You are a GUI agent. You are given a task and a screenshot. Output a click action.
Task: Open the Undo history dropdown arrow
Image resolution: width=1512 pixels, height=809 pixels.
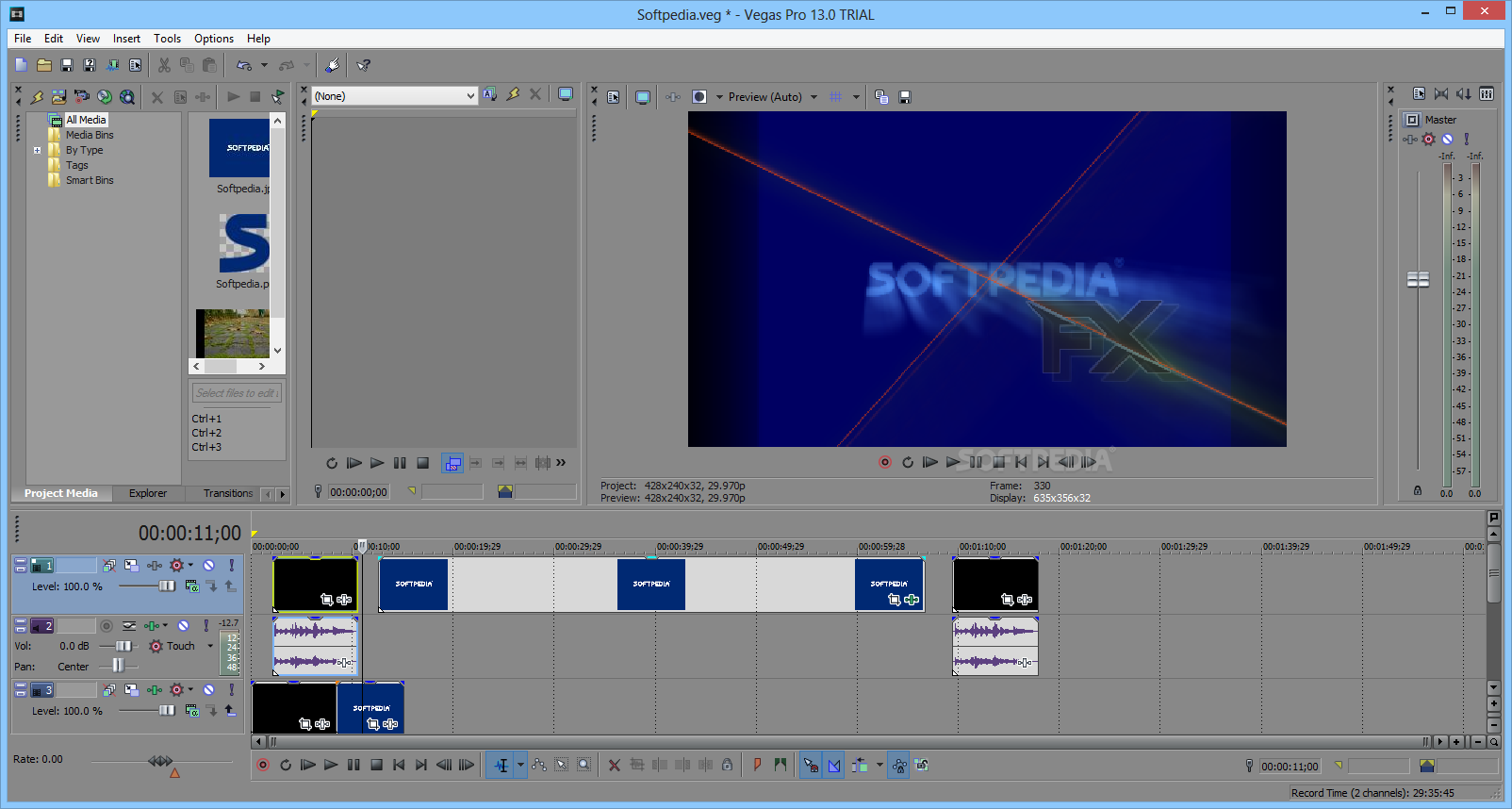264,65
